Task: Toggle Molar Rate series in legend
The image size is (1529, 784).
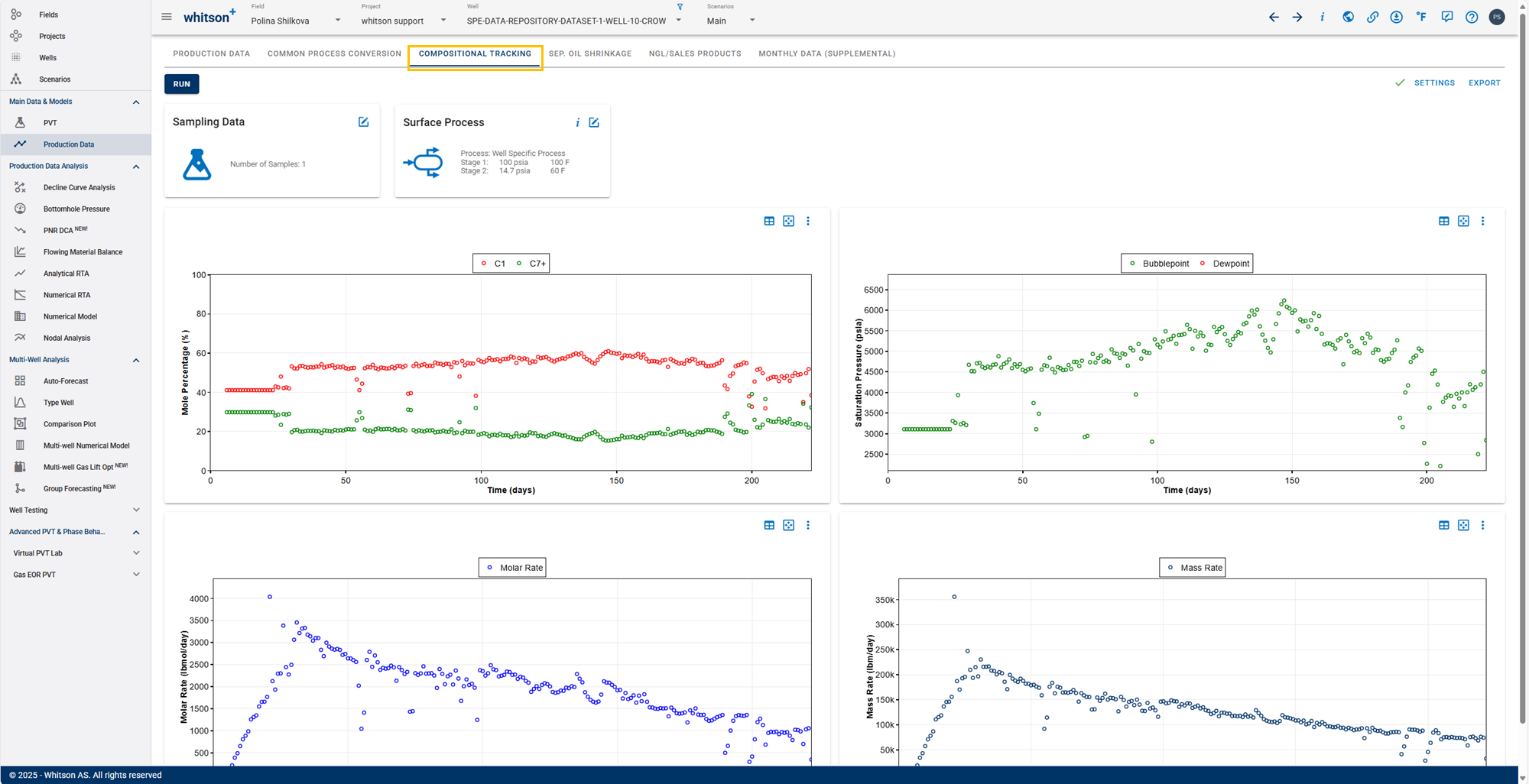Action: pos(515,568)
